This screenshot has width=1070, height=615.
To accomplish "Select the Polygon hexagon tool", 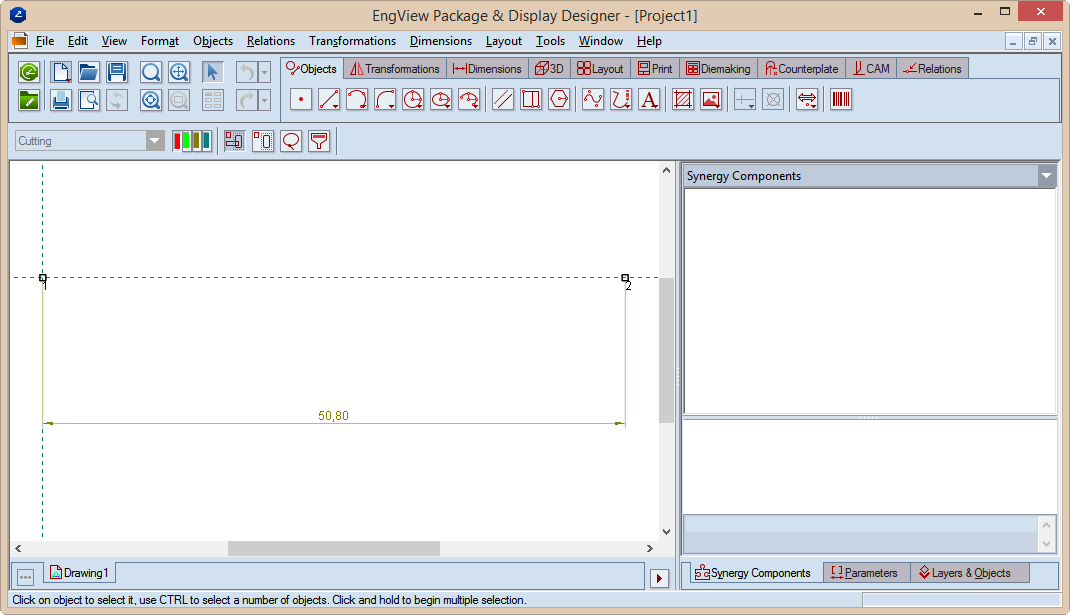I will click(559, 100).
